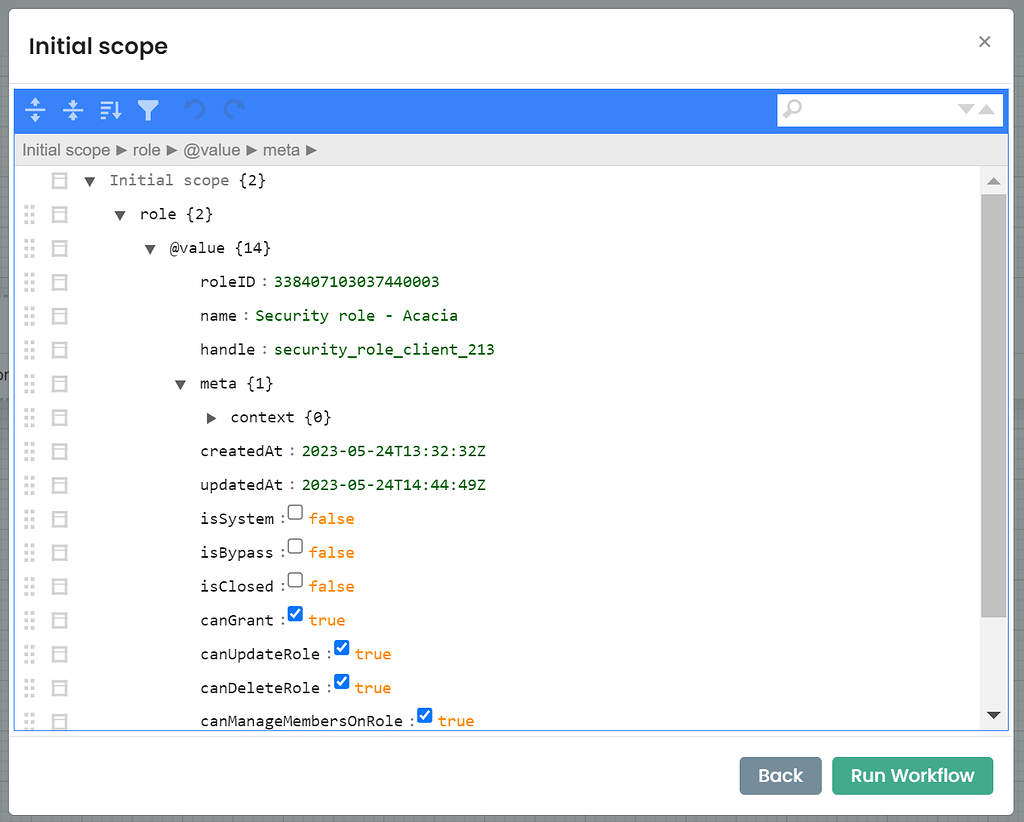1024x822 pixels.
Task: Select the collapse-all rows icon
Action: tap(73, 110)
